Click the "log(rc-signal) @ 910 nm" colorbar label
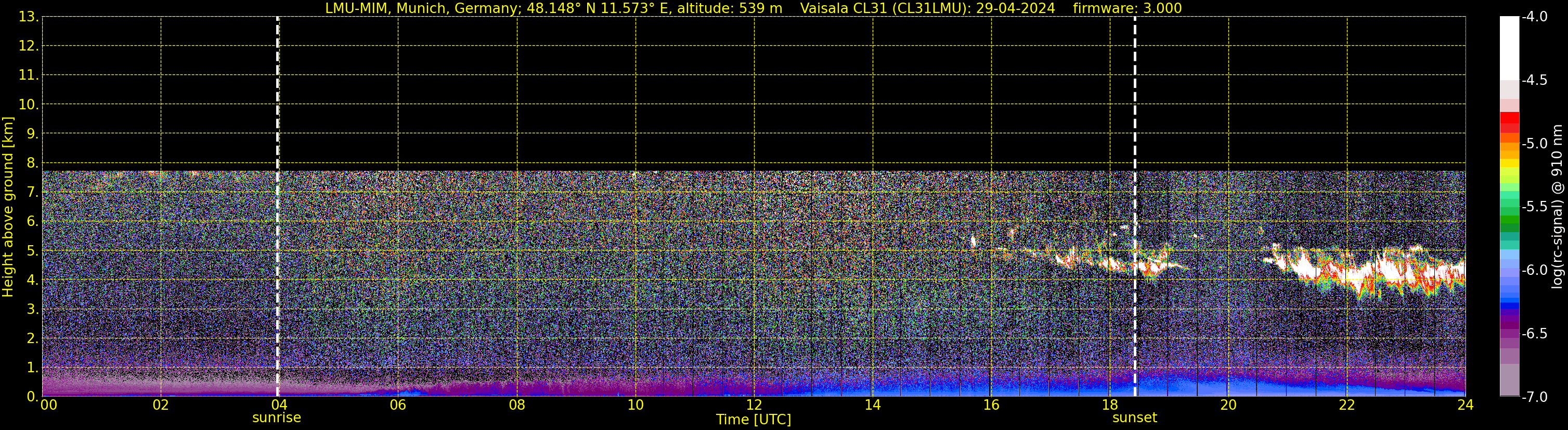The image size is (1568, 430). (x=1557, y=207)
